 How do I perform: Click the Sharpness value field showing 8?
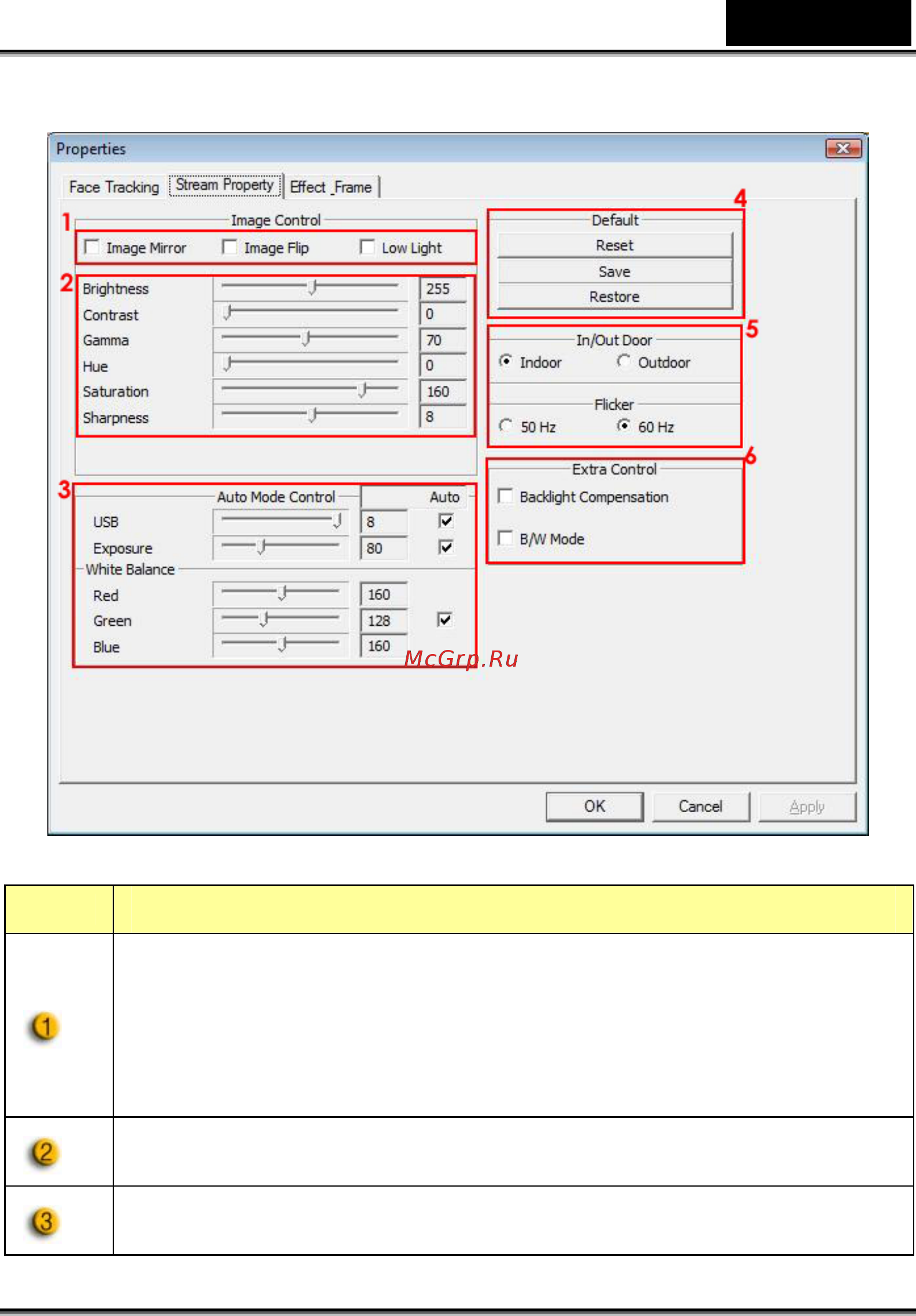click(443, 417)
